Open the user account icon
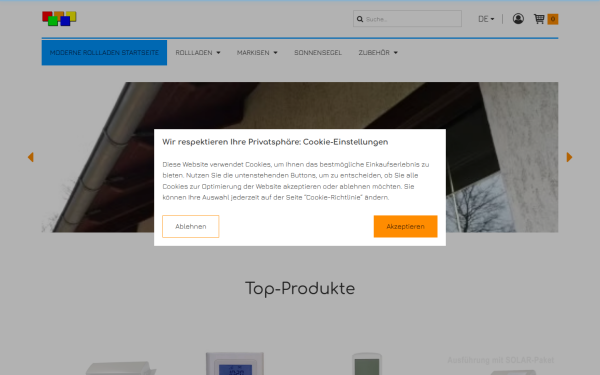Viewport: 600px width, 375px height. (x=518, y=19)
